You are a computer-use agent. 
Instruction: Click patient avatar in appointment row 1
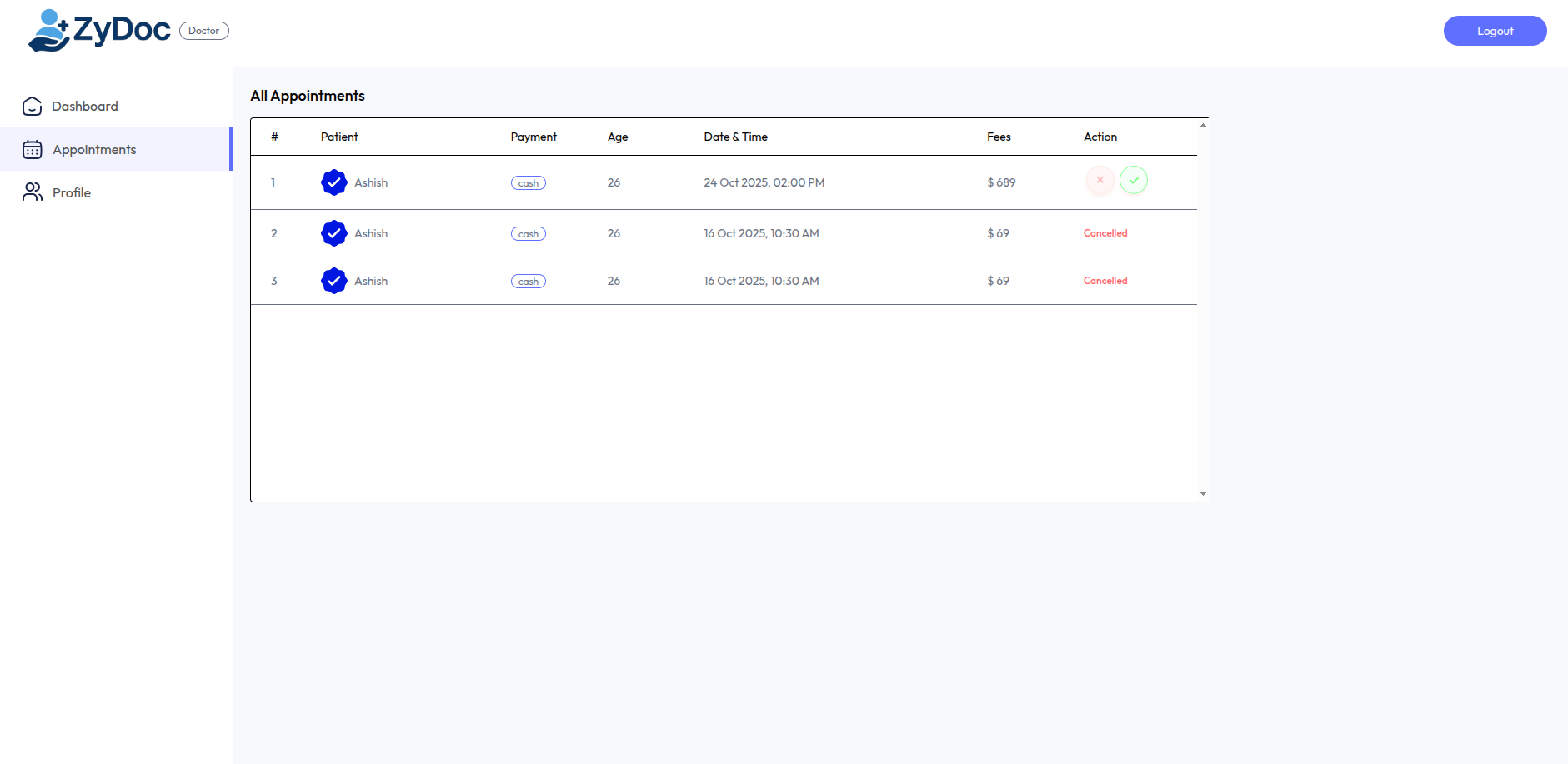334,182
